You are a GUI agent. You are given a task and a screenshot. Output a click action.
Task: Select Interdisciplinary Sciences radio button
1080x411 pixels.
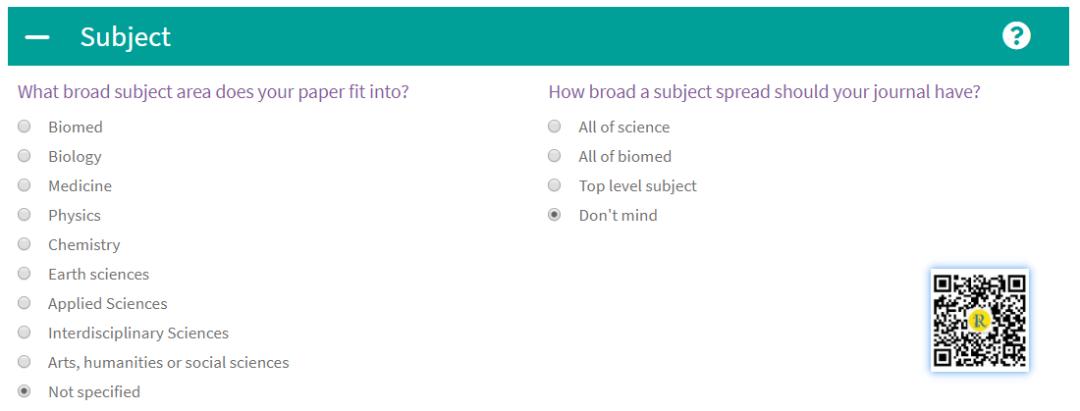[24, 333]
